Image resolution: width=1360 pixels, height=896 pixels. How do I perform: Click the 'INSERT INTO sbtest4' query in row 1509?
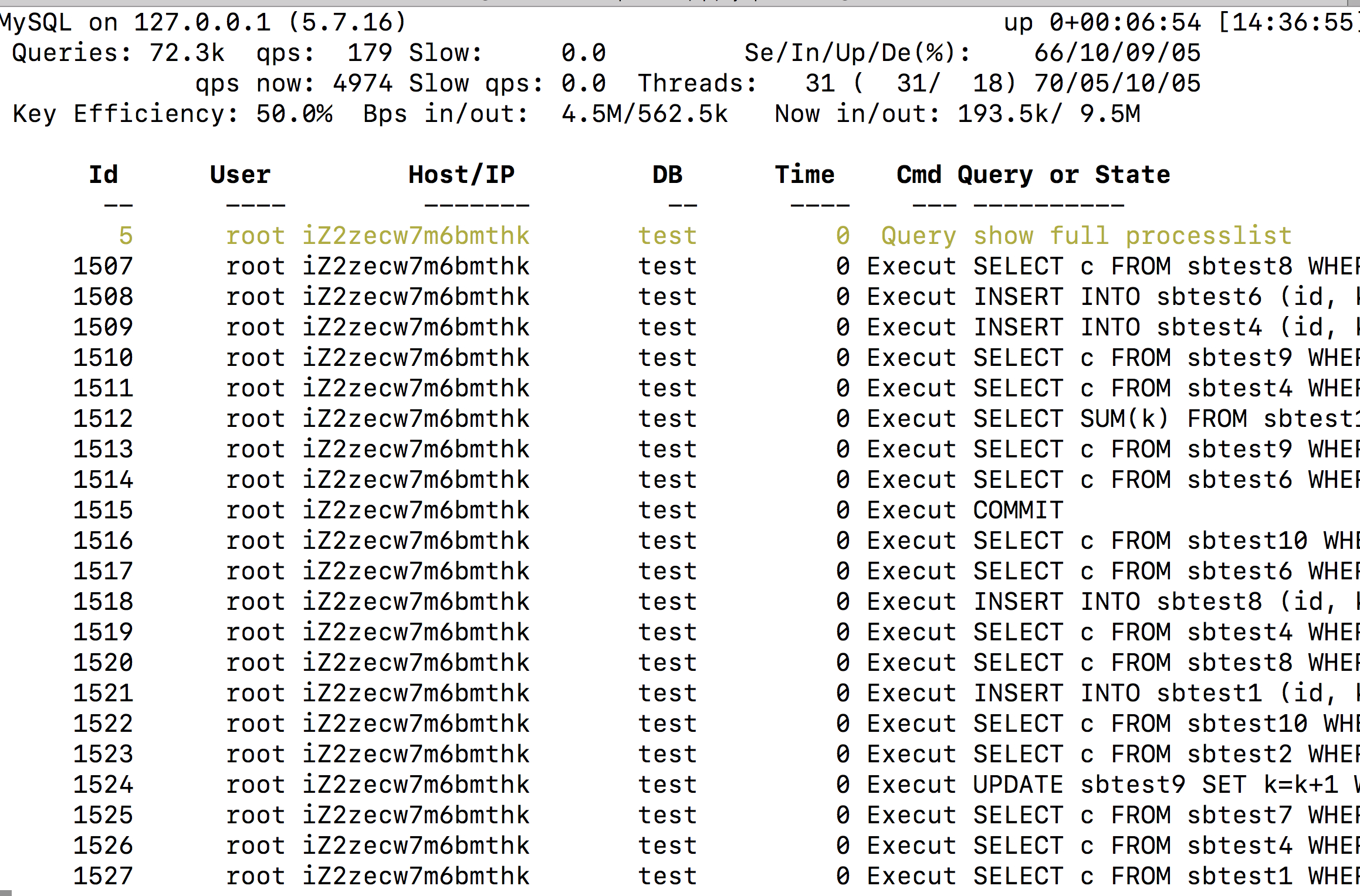coord(1118,328)
